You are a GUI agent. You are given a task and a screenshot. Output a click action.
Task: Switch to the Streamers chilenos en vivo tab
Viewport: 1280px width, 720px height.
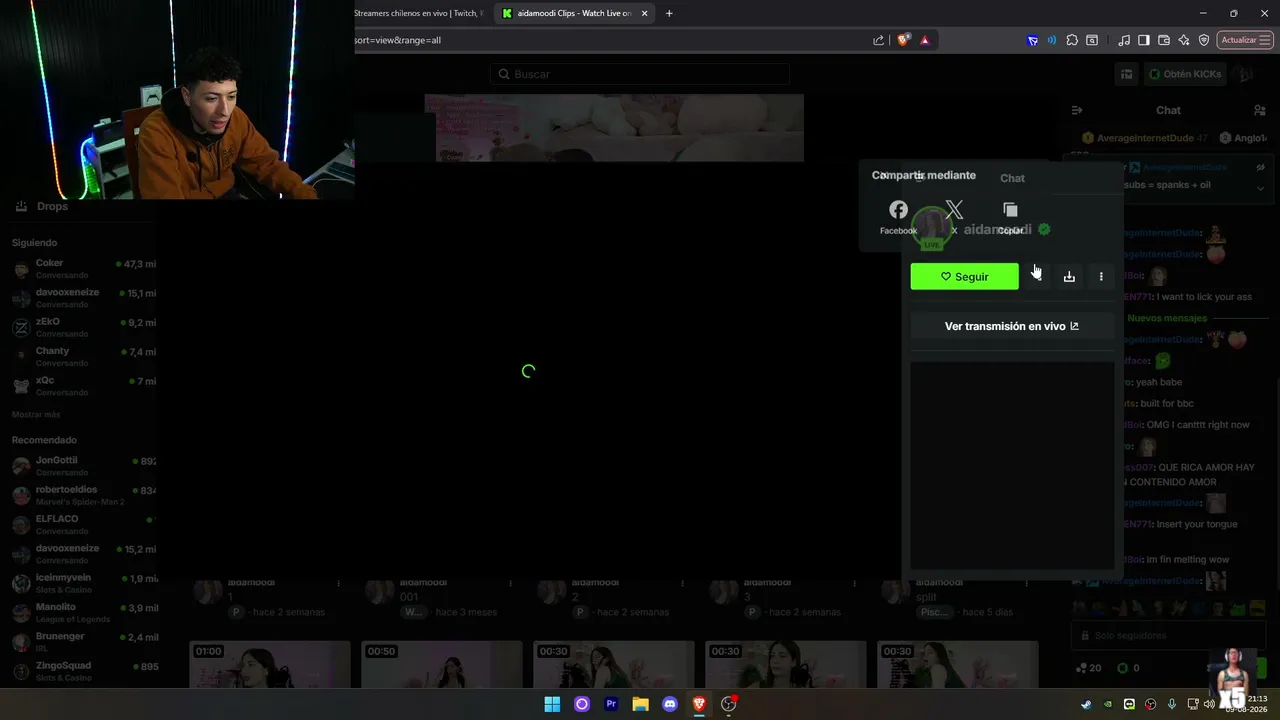pos(420,13)
